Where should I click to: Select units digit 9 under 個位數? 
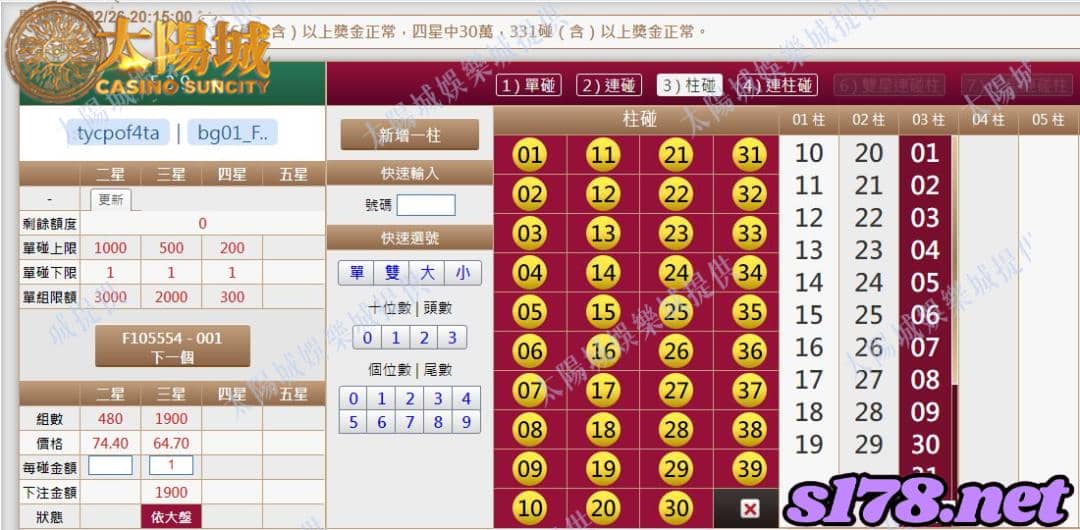pyautogui.click(x=466, y=422)
